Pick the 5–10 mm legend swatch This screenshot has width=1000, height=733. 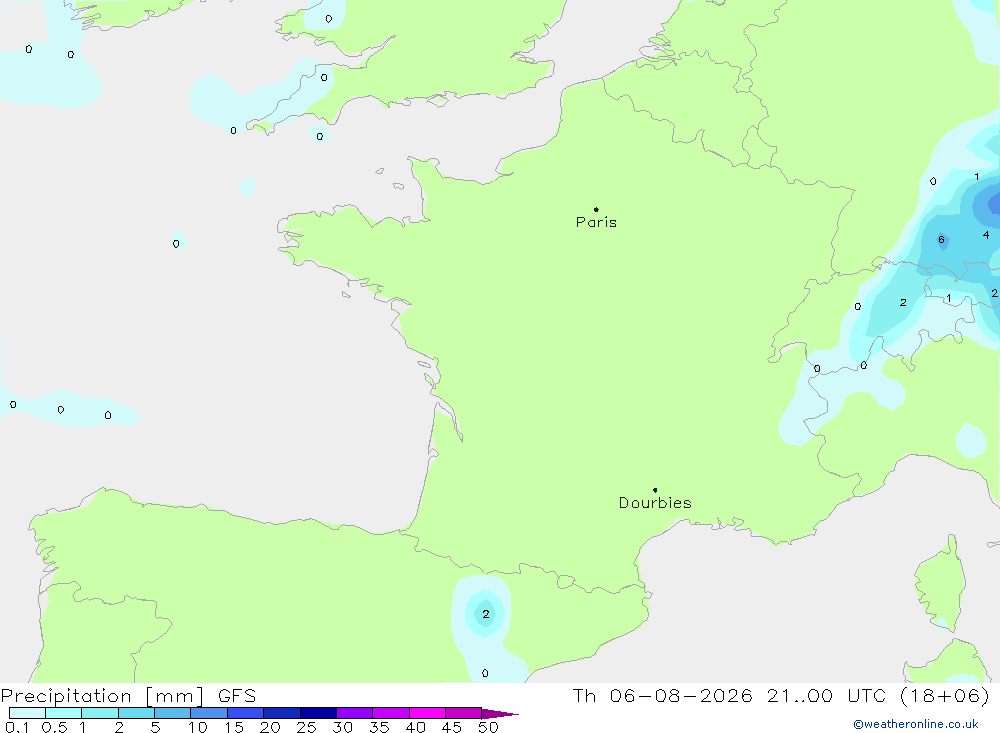click(x=173, y=713)
